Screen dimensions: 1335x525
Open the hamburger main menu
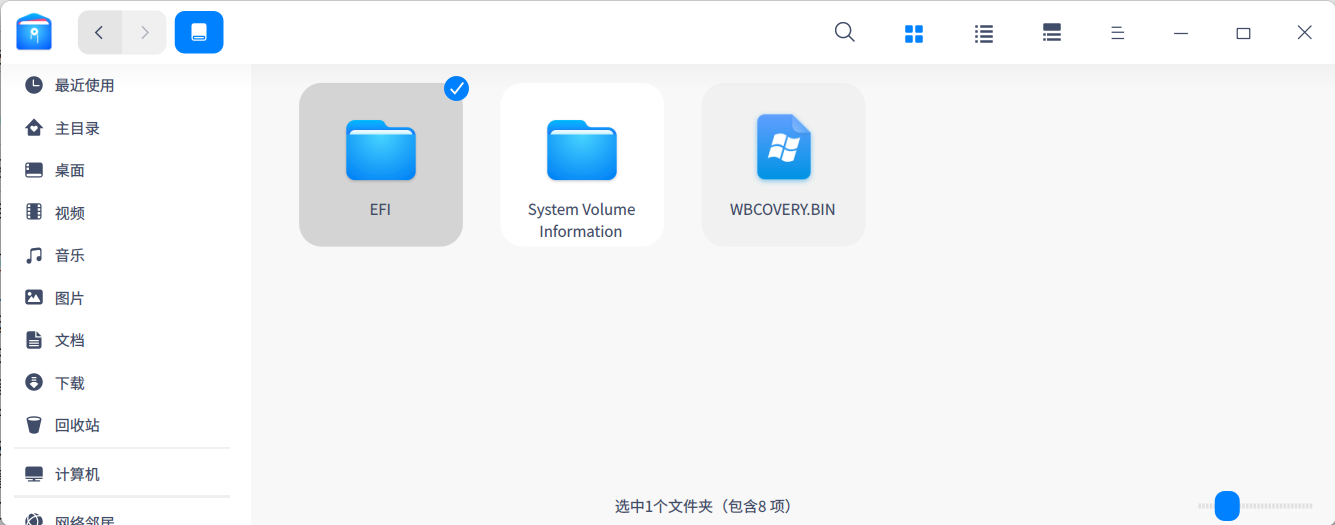1118,33
